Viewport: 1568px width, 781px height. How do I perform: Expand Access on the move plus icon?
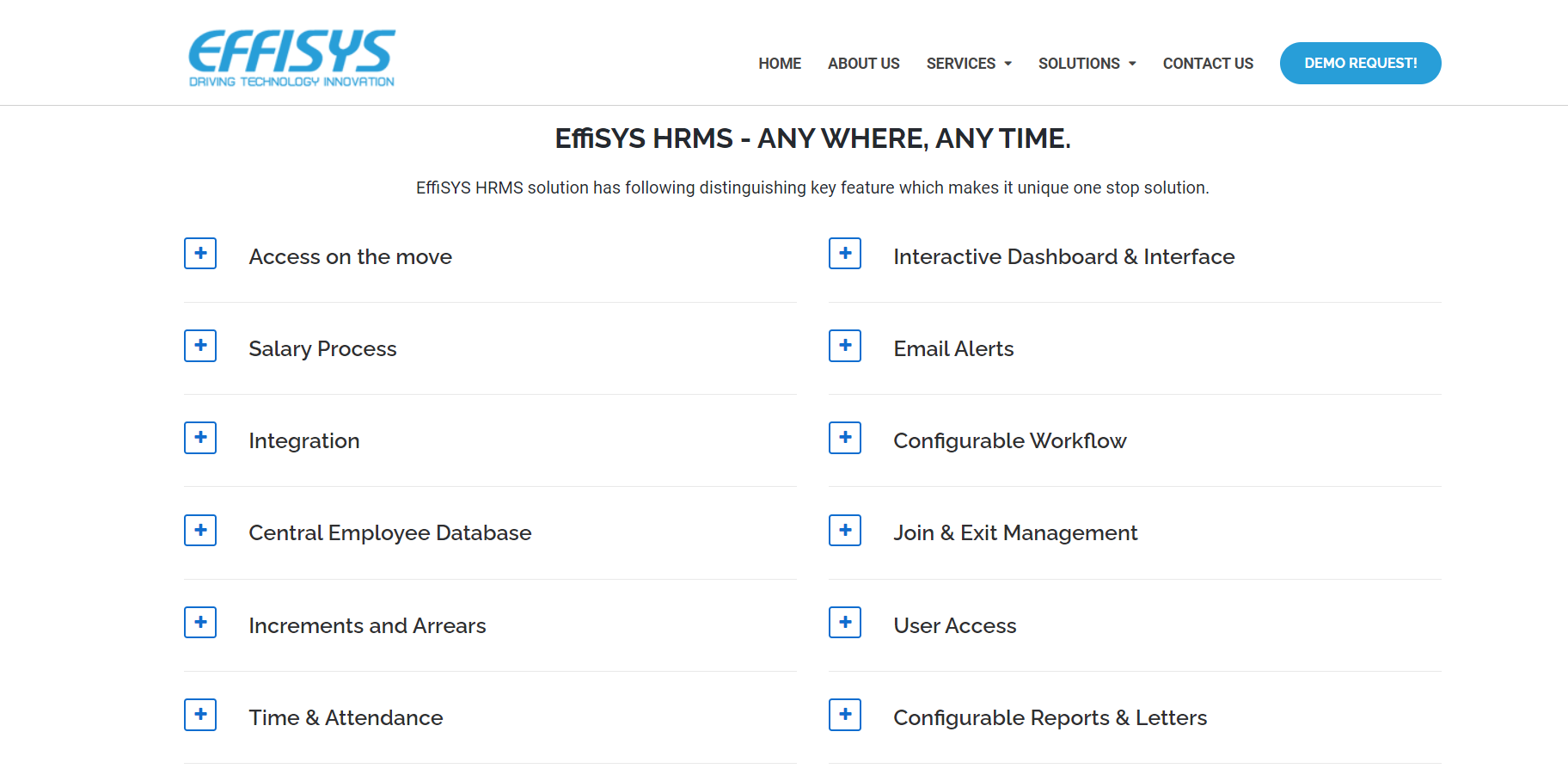click(x=200, y=254)
